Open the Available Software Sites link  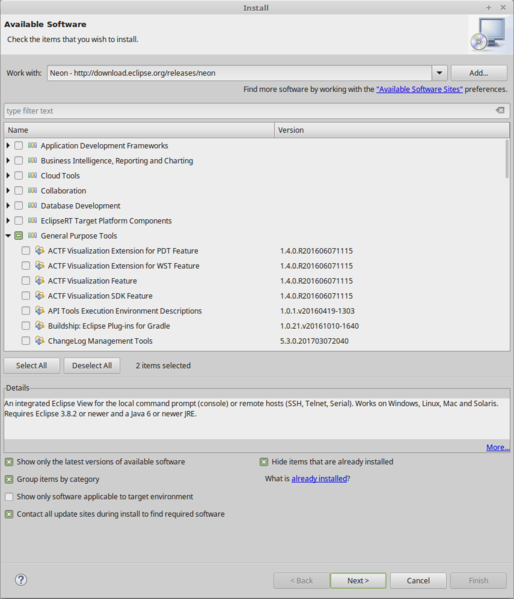click(419, 89)
